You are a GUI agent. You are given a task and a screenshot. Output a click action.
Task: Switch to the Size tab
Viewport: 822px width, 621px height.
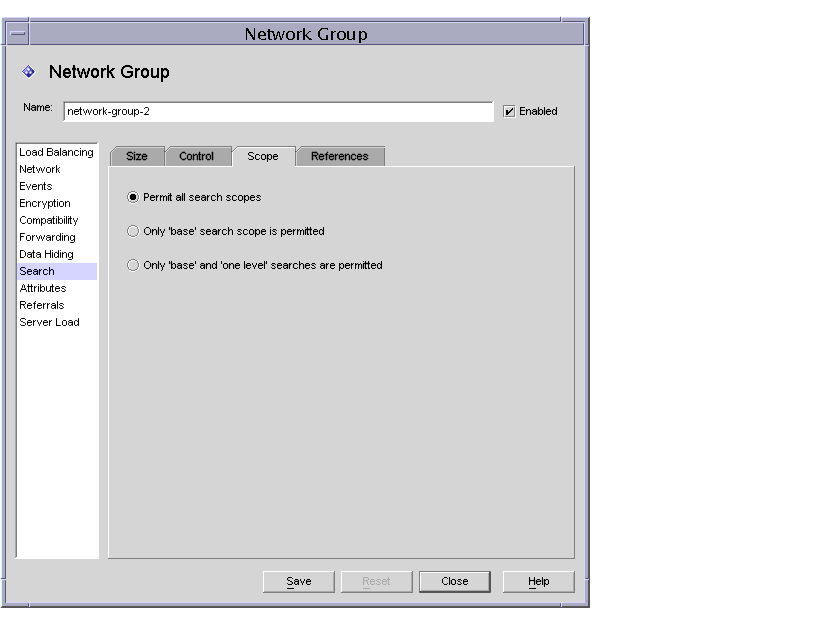click(x=137, y=156)
